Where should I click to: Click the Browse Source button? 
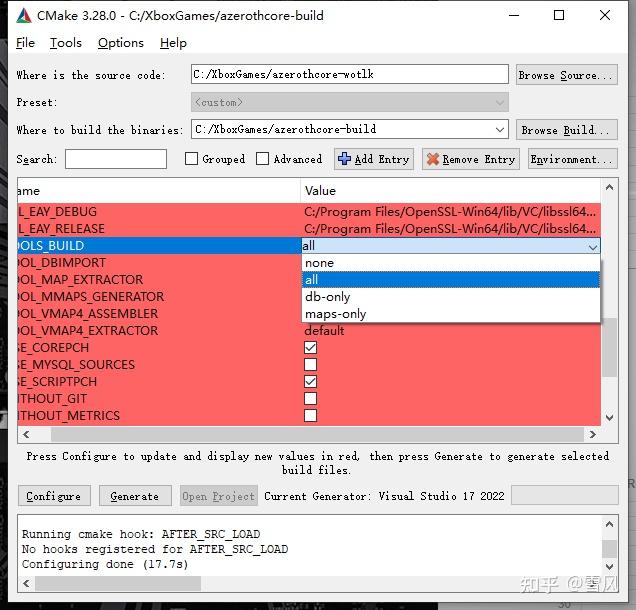[x=558, y=75]
